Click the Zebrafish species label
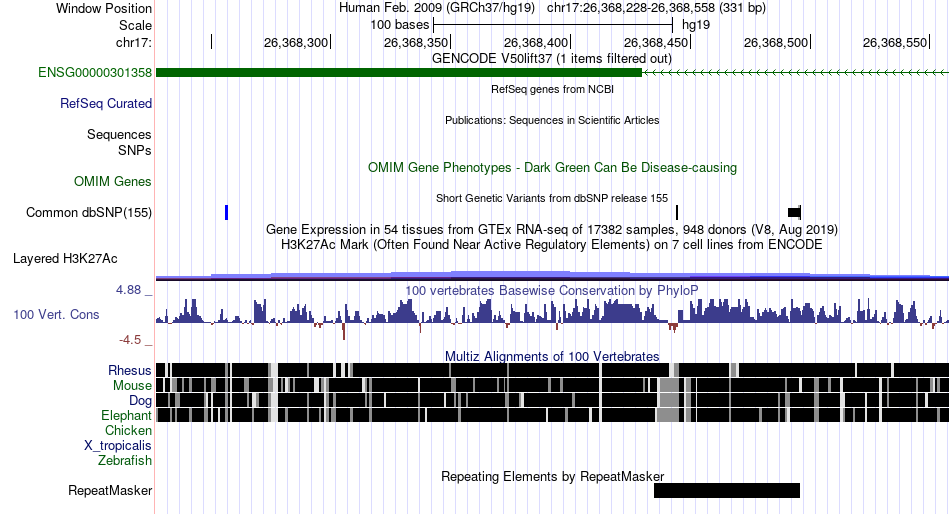This screenshot has height=514, width=950. pyautogui.click(x=125, y=461)
